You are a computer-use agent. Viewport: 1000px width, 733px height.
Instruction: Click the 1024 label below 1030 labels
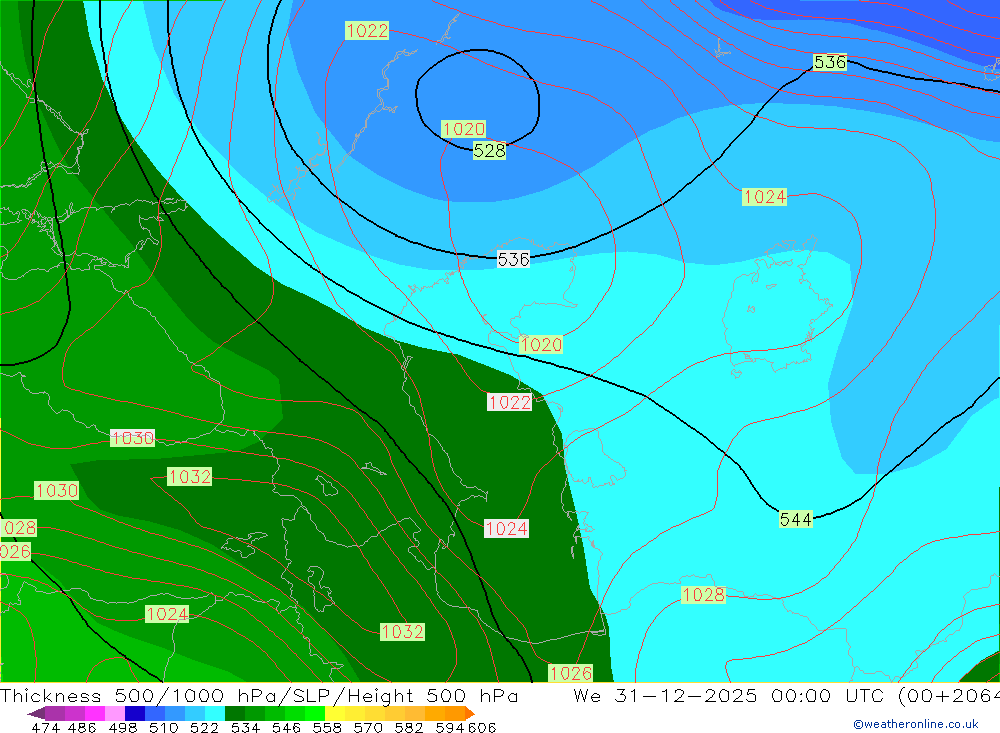[167, 614]
